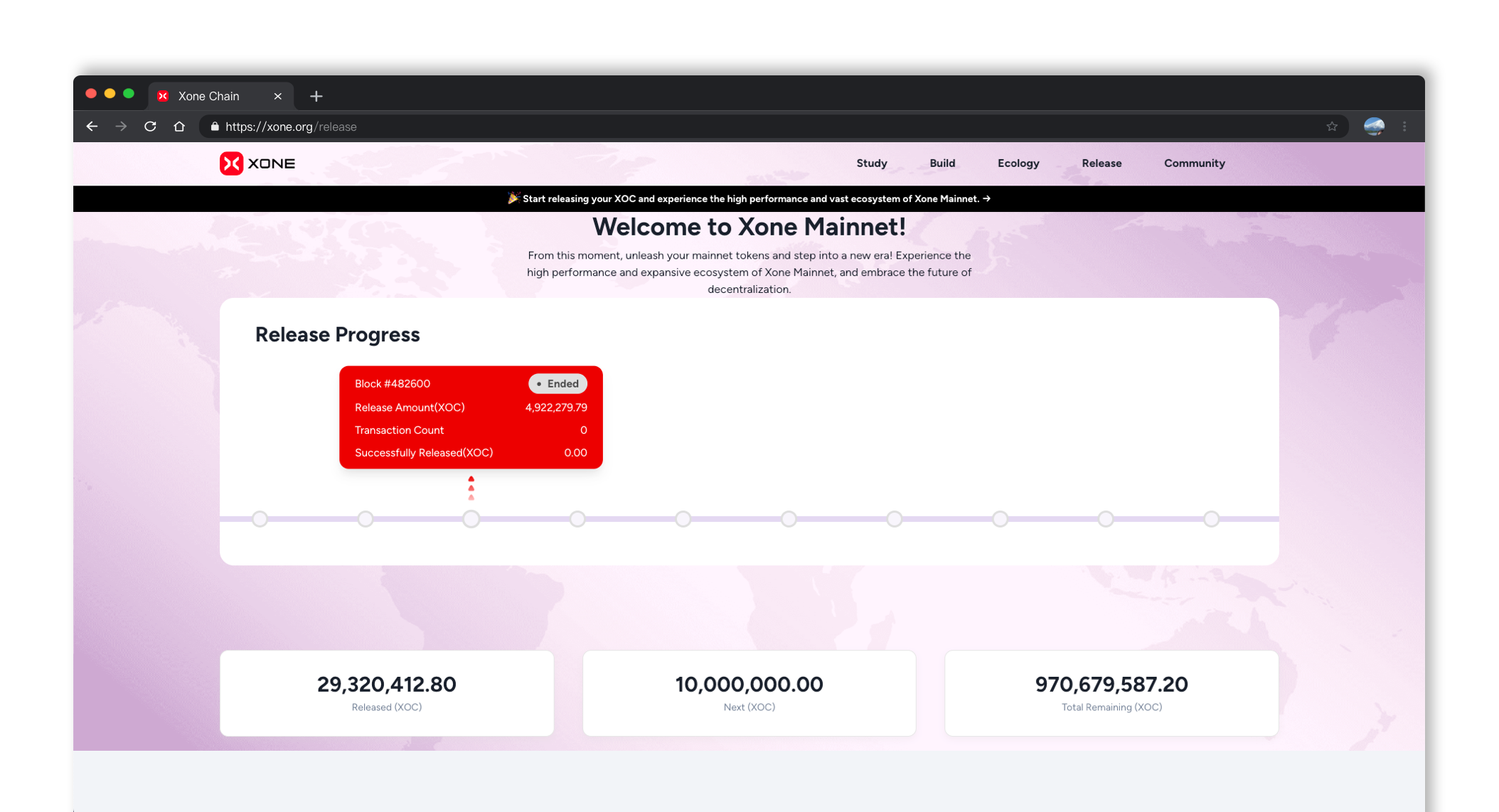Open the Build menu
The width and height of the screenshot is (1499, 812).
point(942,164)
